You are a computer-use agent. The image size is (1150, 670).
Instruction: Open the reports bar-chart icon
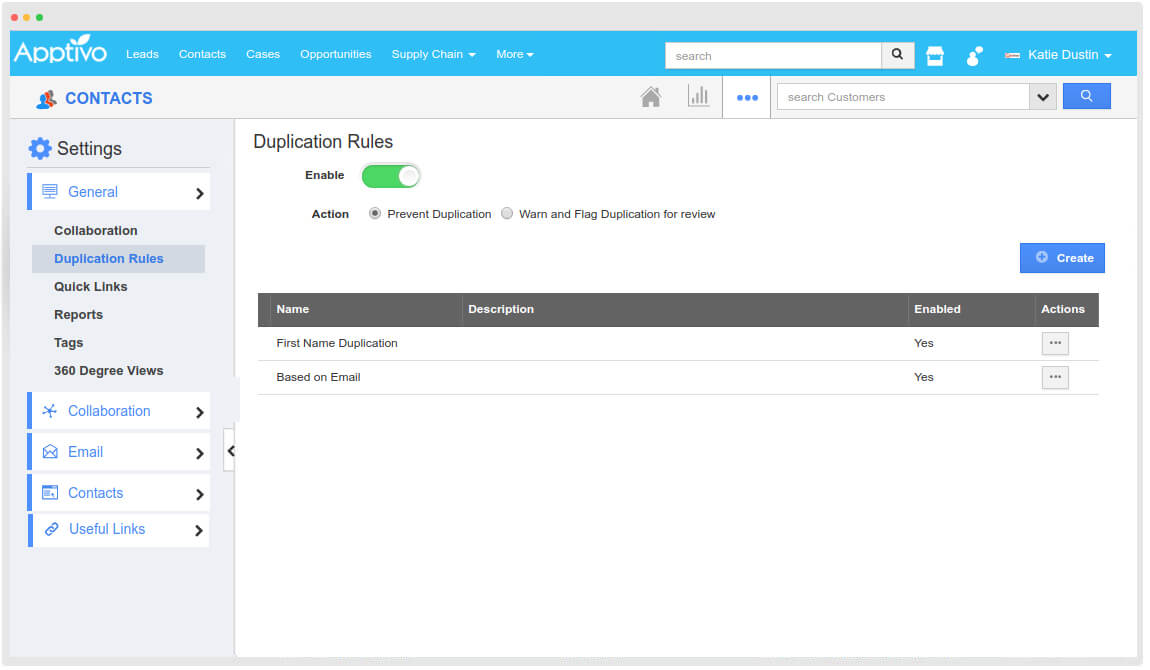coord(699,96)
